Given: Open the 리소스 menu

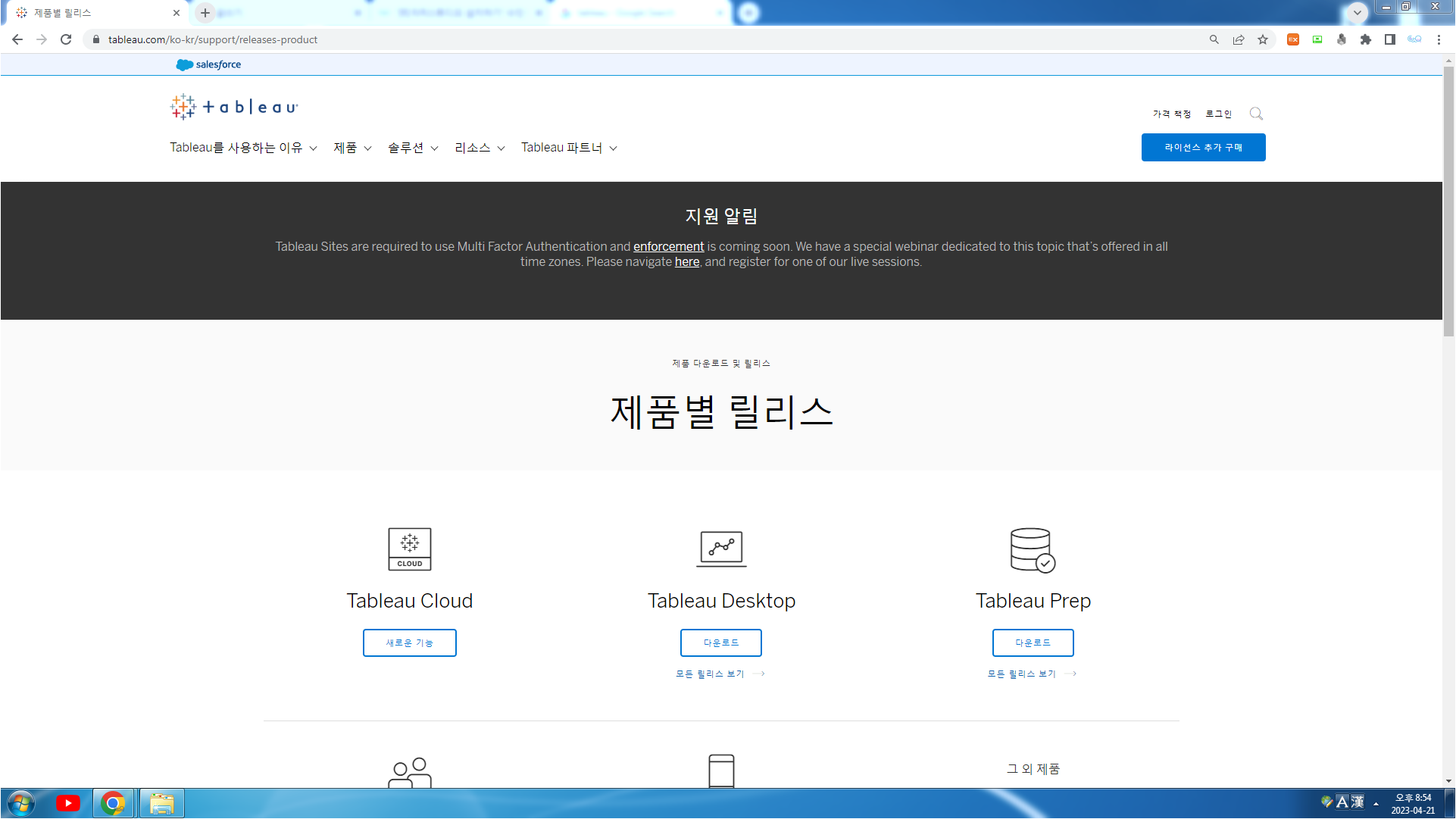Looking at the screenshot, I should coord(480,148).
